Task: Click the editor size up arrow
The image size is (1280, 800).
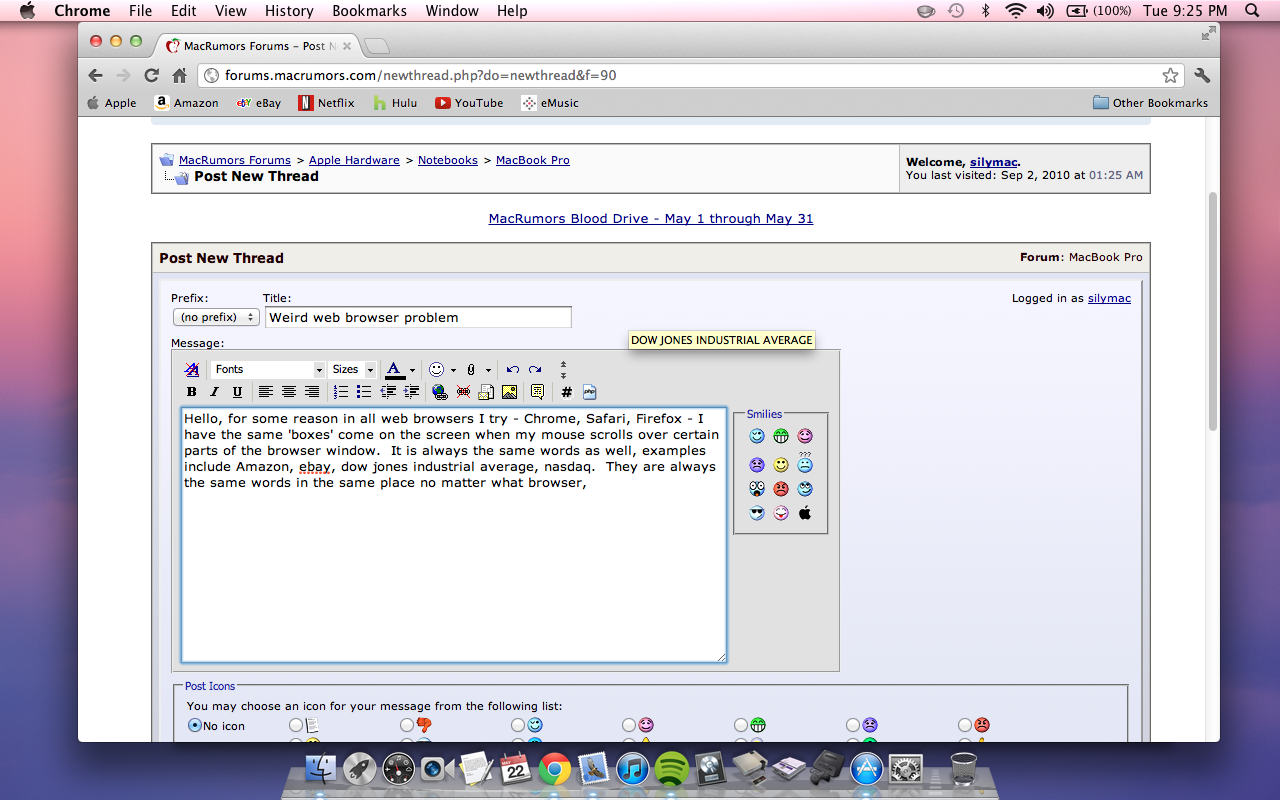Action: coord(563,364)
